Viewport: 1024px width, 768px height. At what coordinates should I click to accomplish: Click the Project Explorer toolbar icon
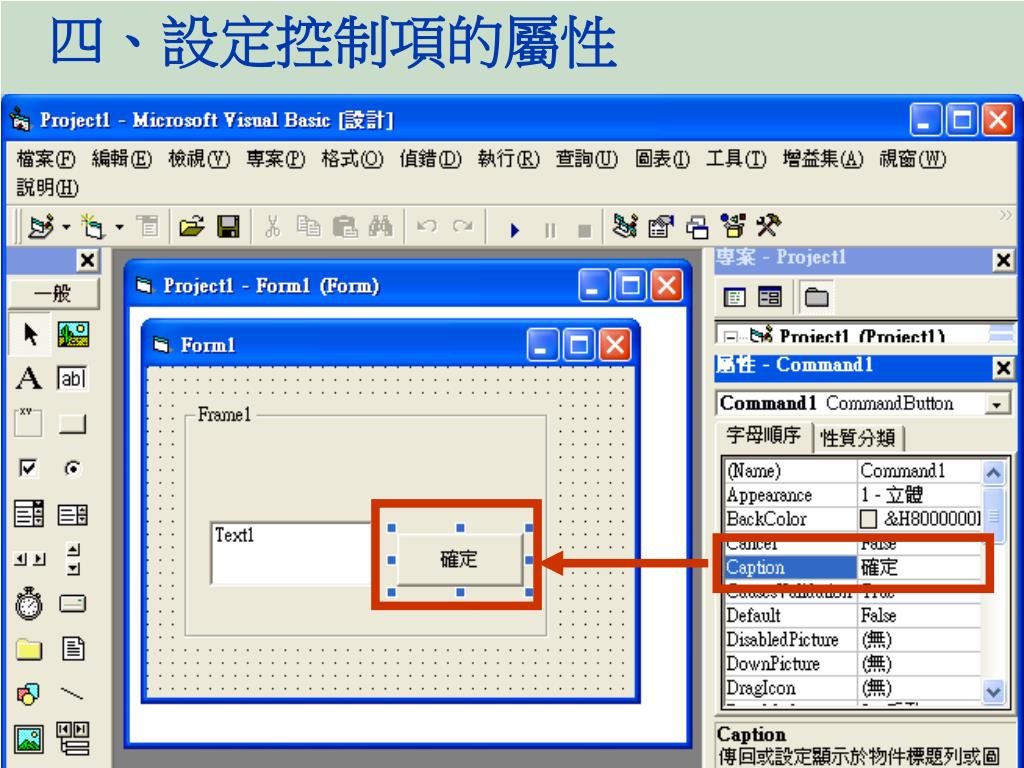tap(625, 227)
